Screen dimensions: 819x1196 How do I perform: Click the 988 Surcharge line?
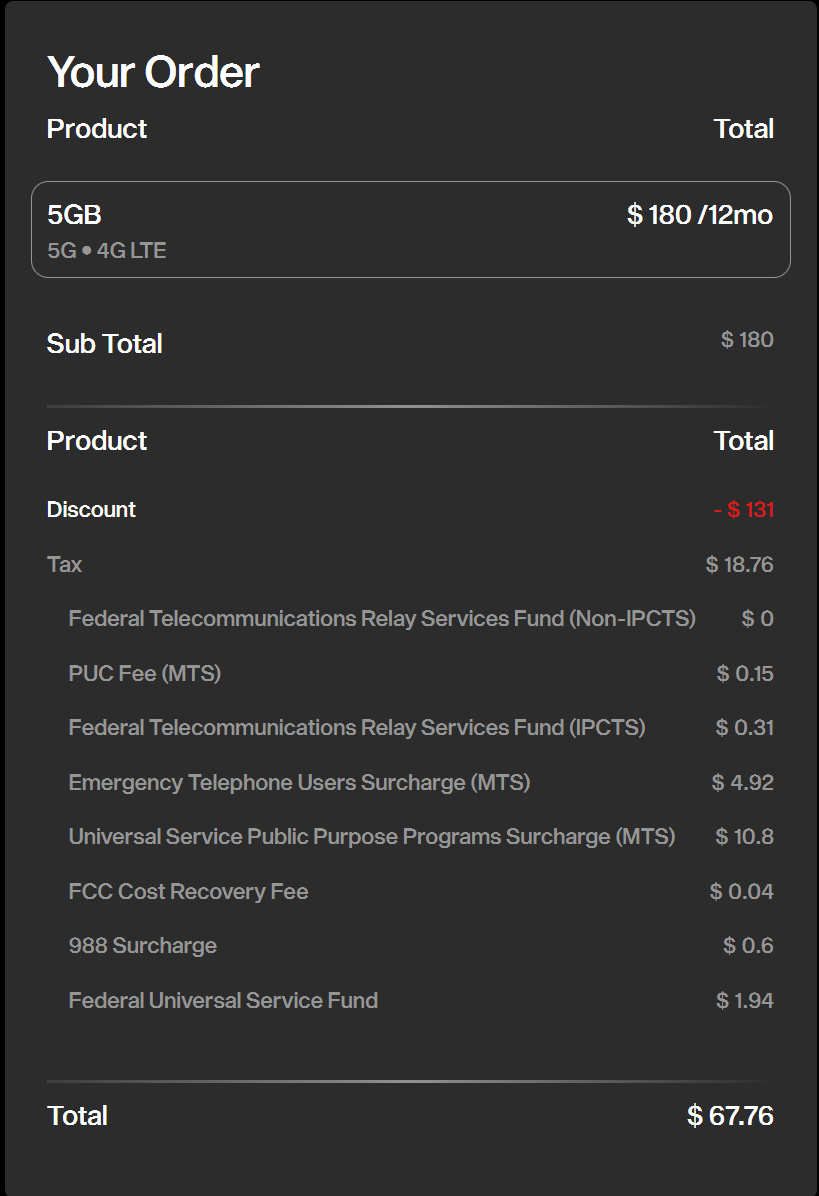[x=142, y=946]
